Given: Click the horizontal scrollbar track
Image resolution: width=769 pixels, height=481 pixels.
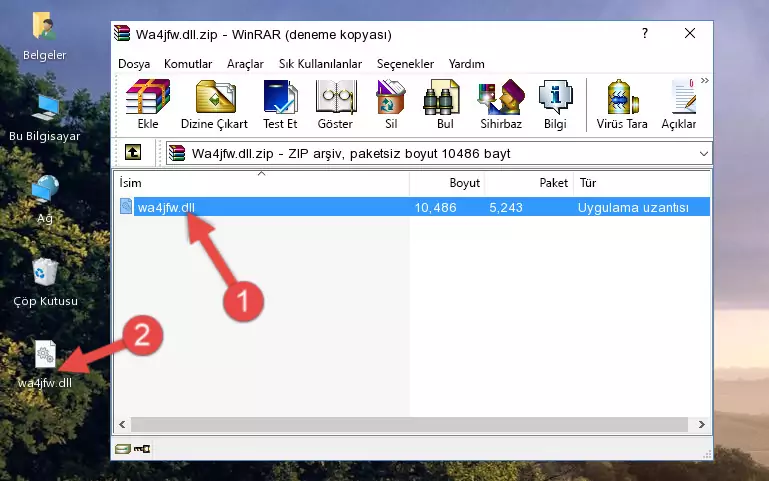Looking at the screenshot, I should (x=410, y=424).
